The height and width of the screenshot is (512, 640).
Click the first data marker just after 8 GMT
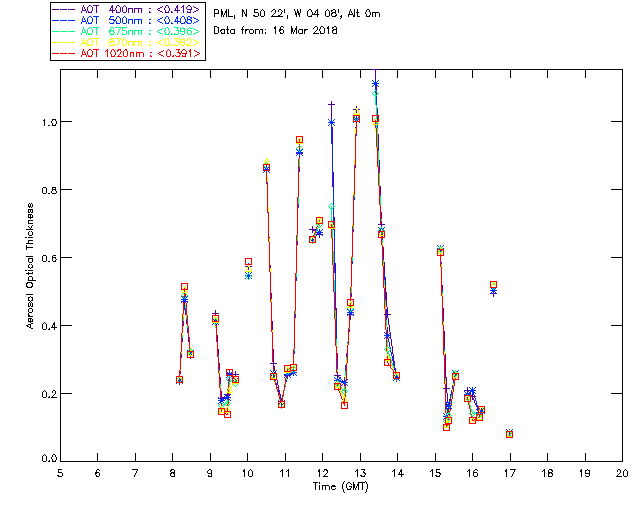click(179, 380)
